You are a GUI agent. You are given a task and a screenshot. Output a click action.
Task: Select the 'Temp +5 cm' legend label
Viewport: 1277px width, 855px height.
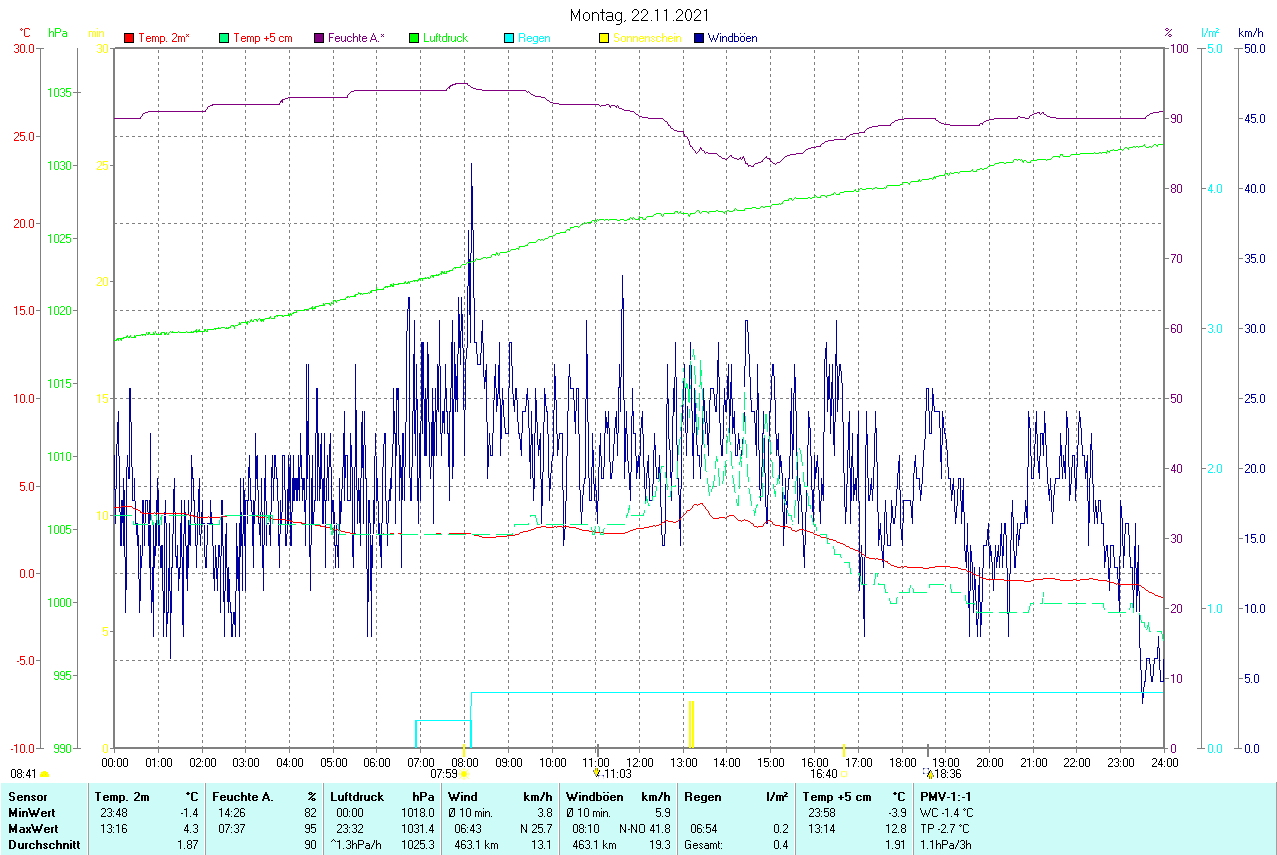click(262, 38)
